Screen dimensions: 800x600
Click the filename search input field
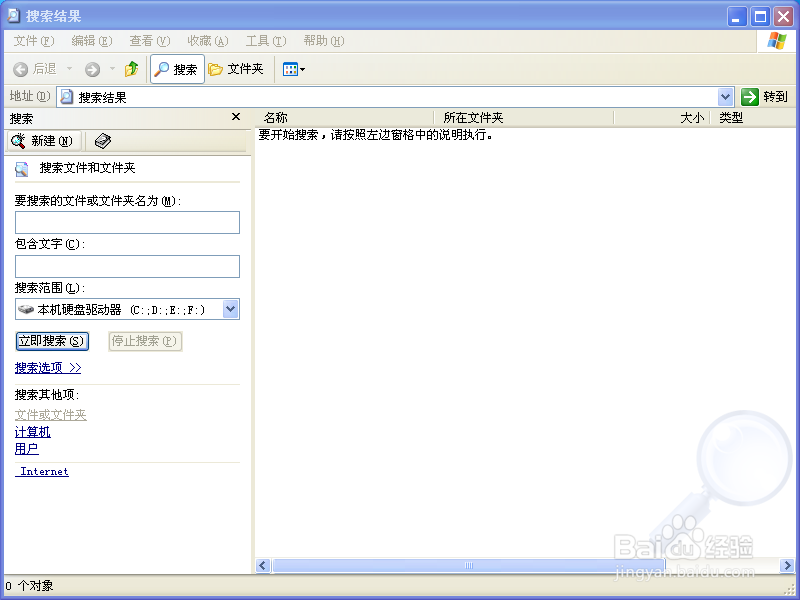[x=127, y=222]
